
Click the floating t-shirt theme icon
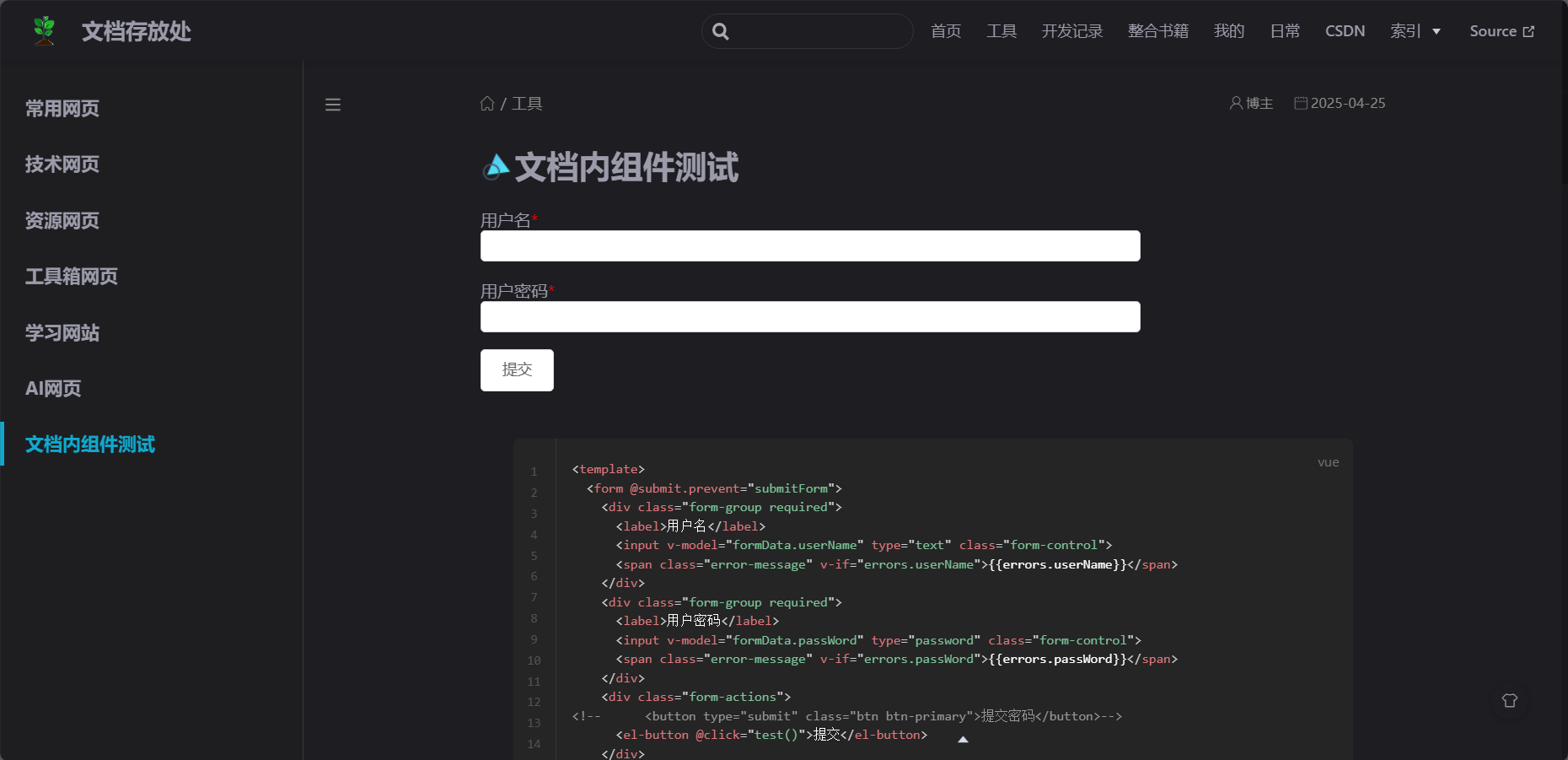[1510, 701]
